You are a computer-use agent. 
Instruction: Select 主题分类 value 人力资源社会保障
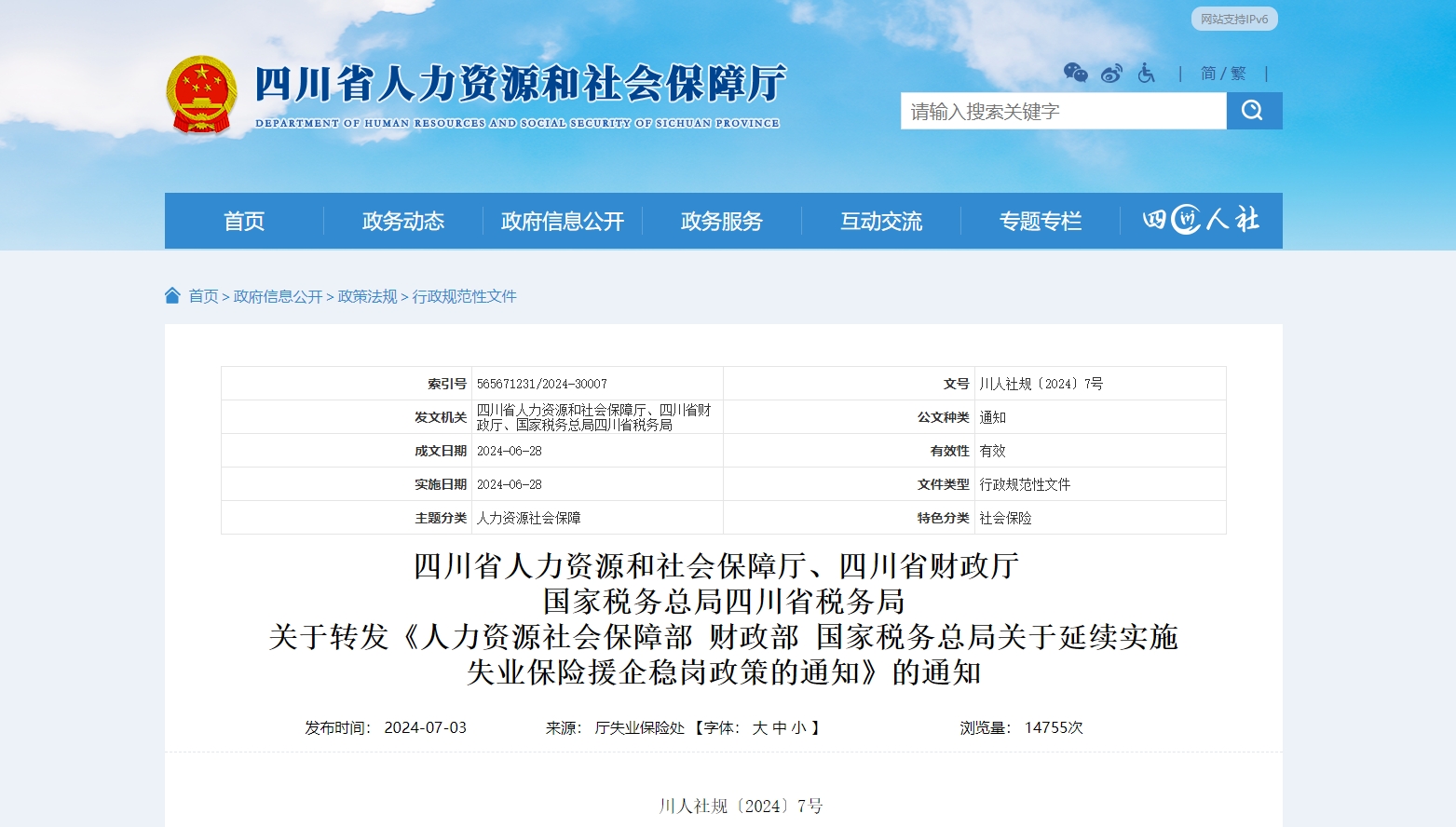tap(528, 518)
